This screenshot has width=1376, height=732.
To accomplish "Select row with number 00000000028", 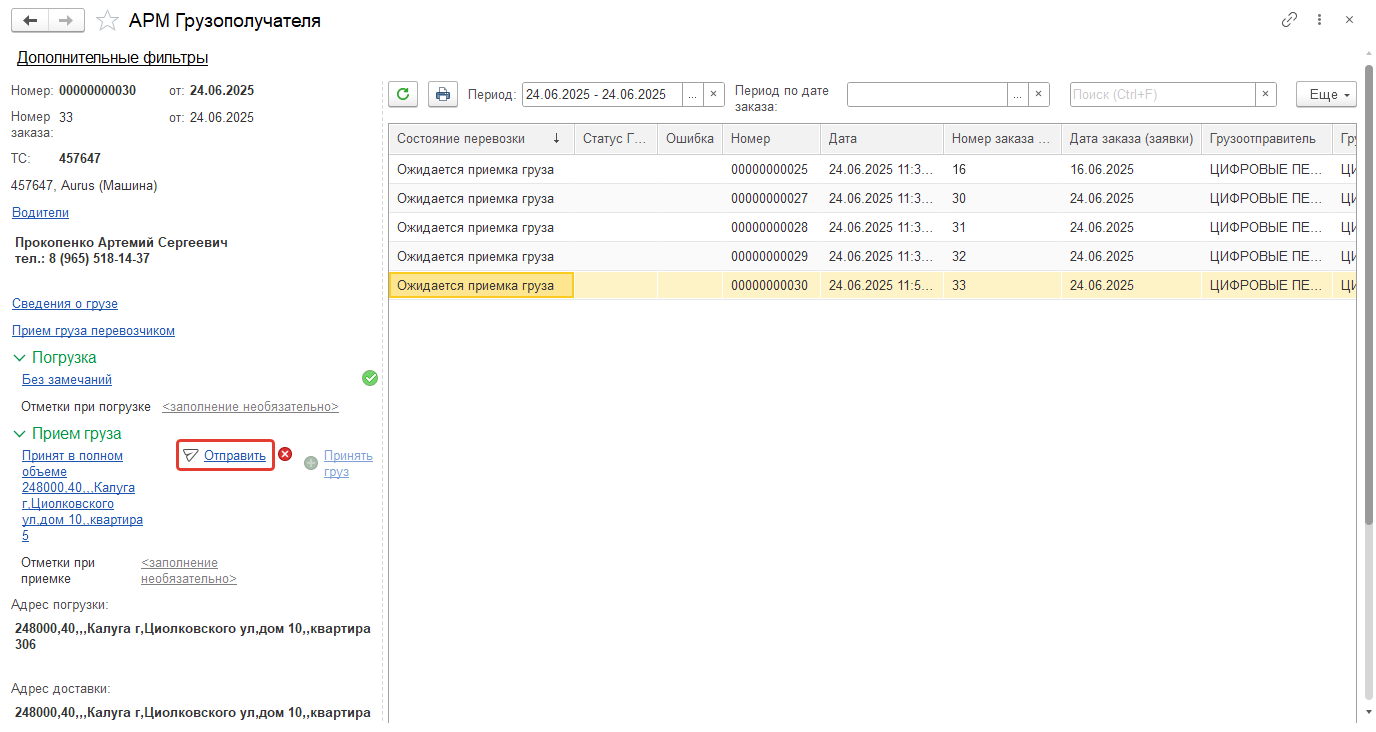I will tap(872, 227).
